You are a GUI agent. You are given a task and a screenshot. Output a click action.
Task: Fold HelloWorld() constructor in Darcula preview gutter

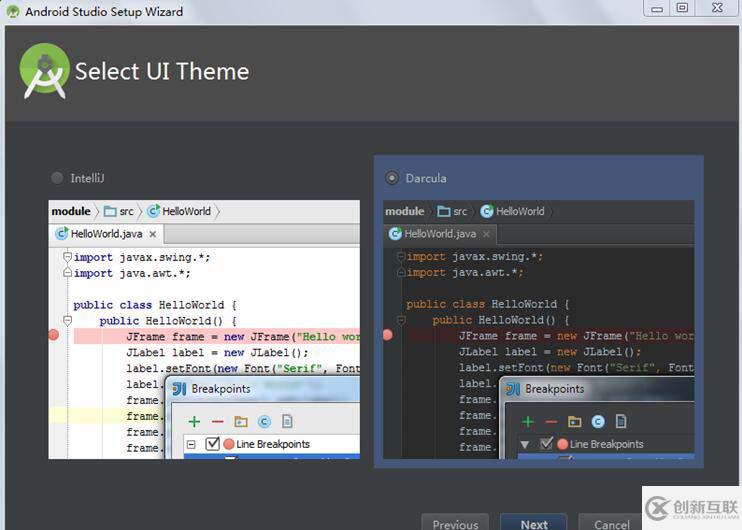click(401, 320)
